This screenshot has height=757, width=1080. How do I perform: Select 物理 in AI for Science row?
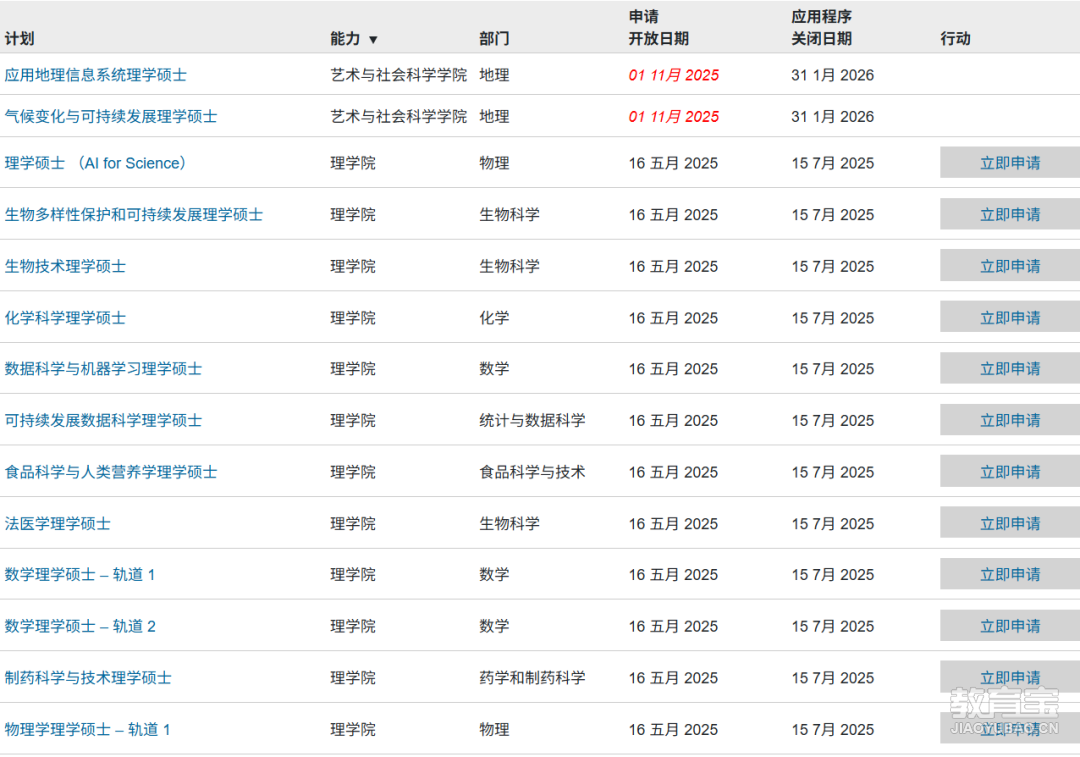pyautogui.click(x=495, y=163)
